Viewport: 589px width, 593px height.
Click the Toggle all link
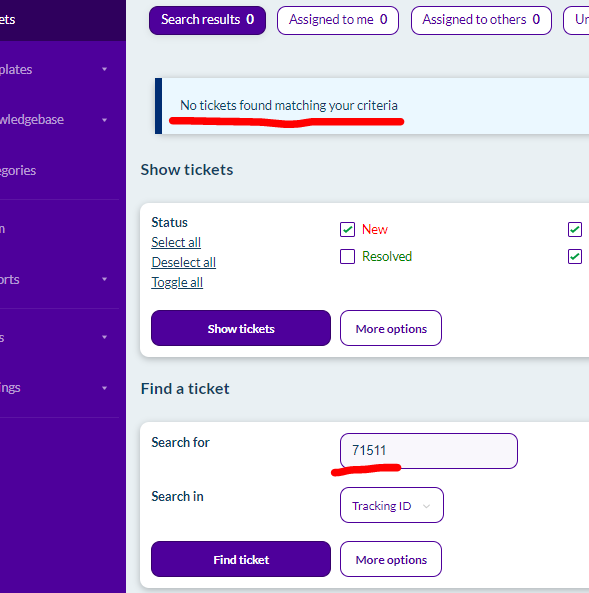pos(177,283)
